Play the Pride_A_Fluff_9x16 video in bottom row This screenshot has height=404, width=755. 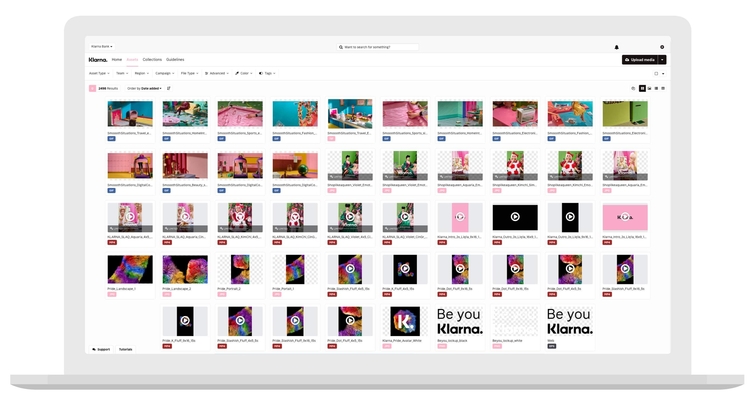pos(185,321)
